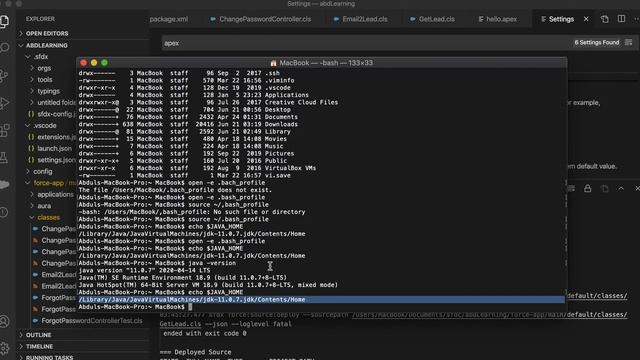
Task: Expand the Outline section
Action: pos(38,335)
